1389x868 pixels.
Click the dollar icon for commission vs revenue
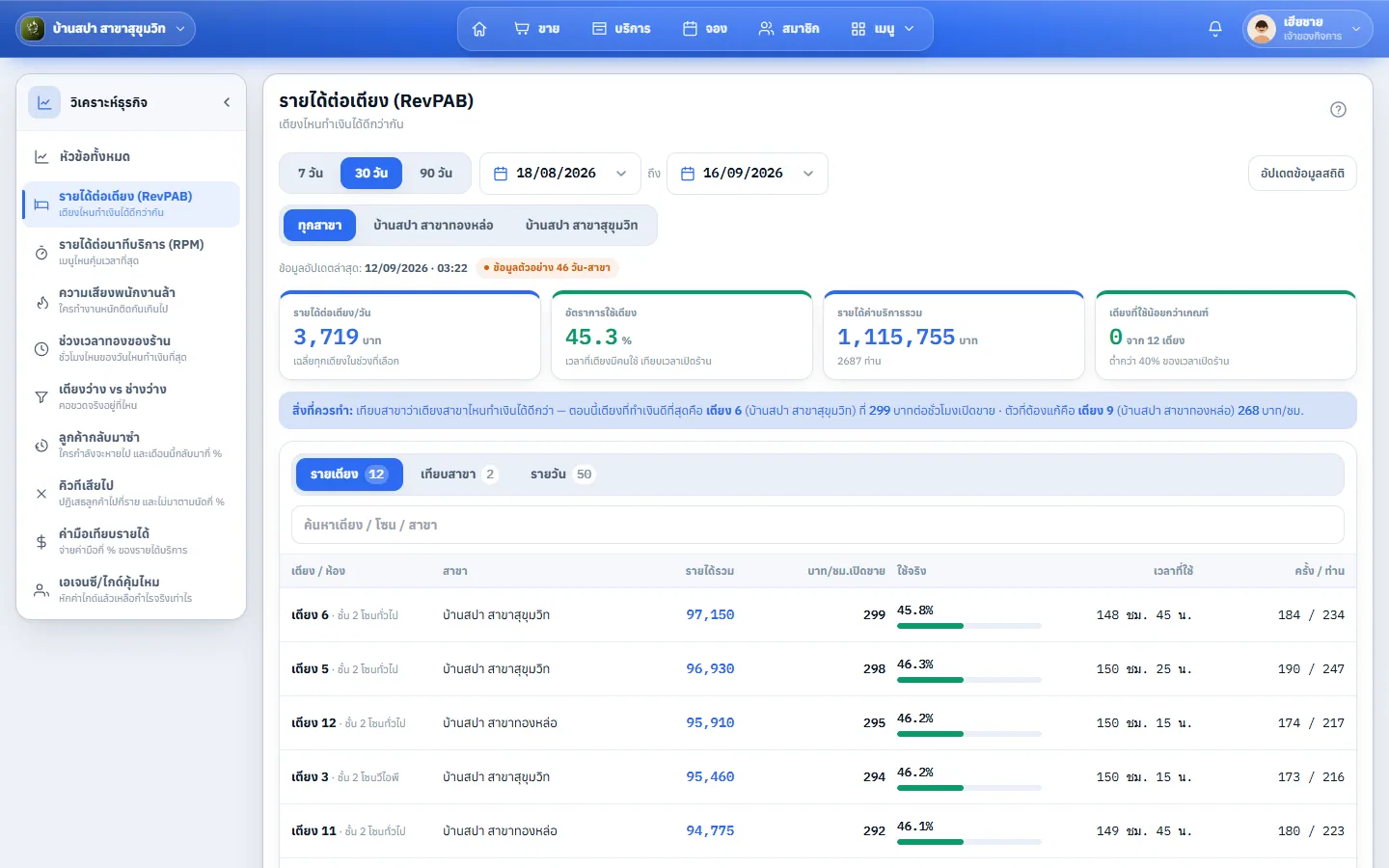41,542
